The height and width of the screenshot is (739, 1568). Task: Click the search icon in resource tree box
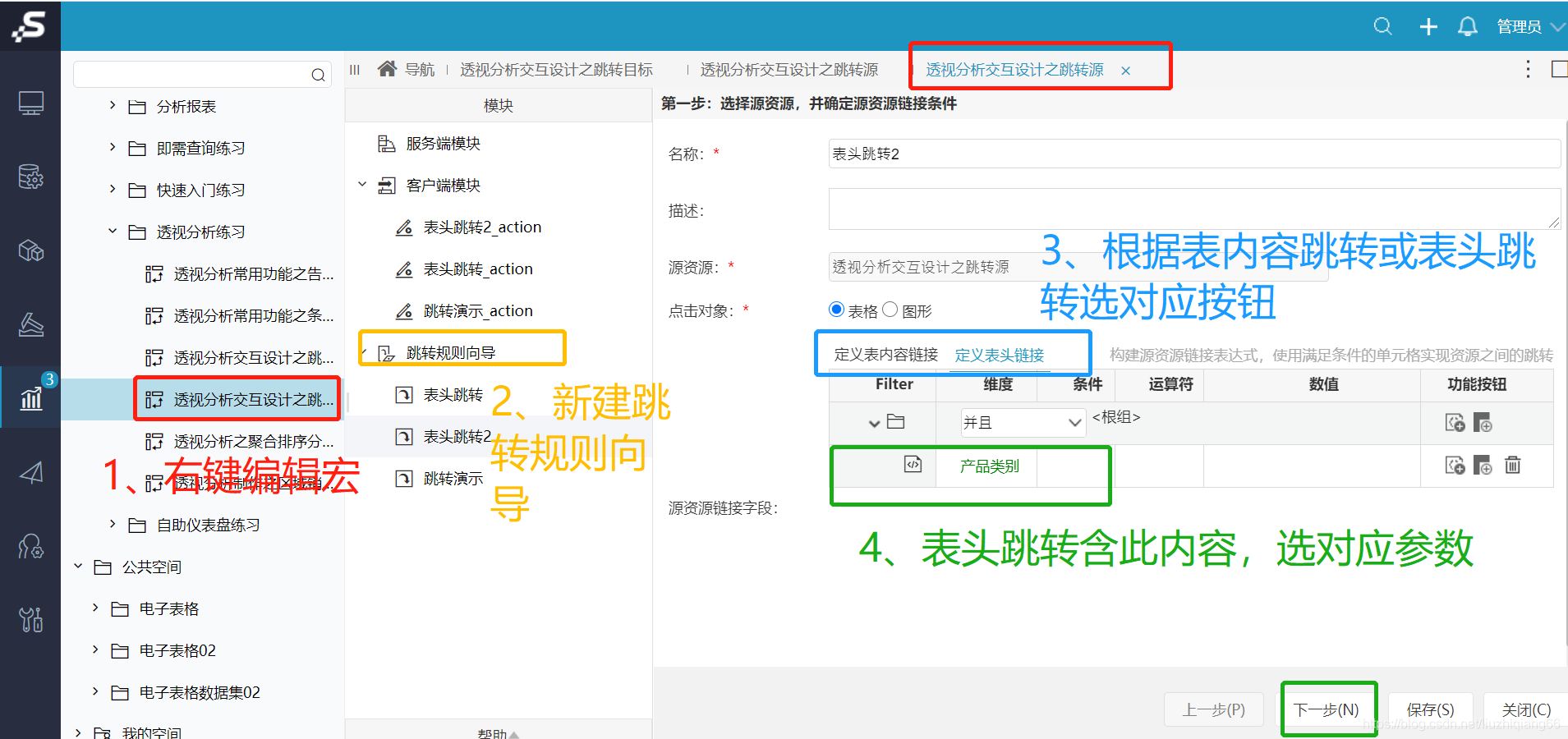318,76
